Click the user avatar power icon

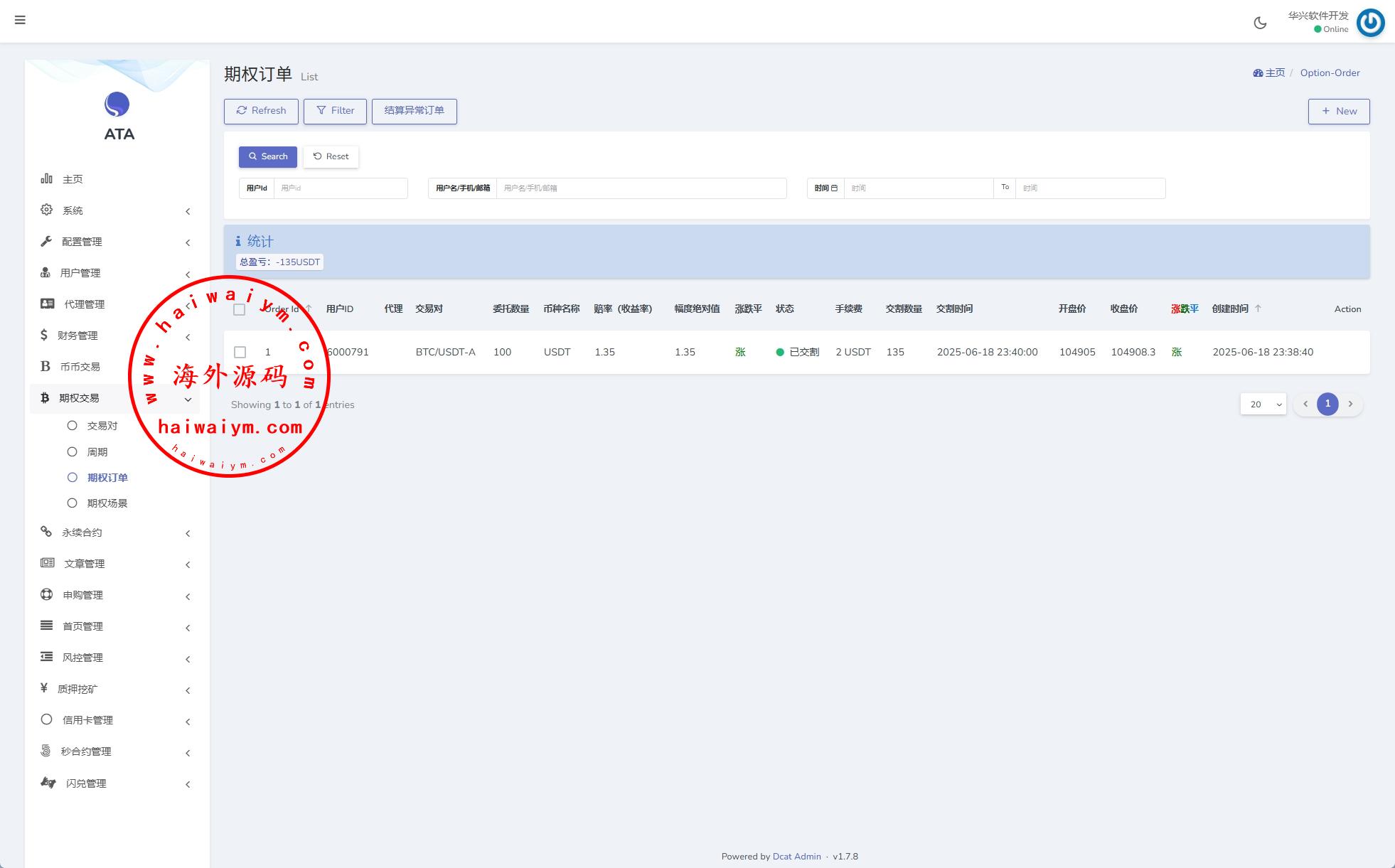pyautogui.click(x=1370, y=22)
